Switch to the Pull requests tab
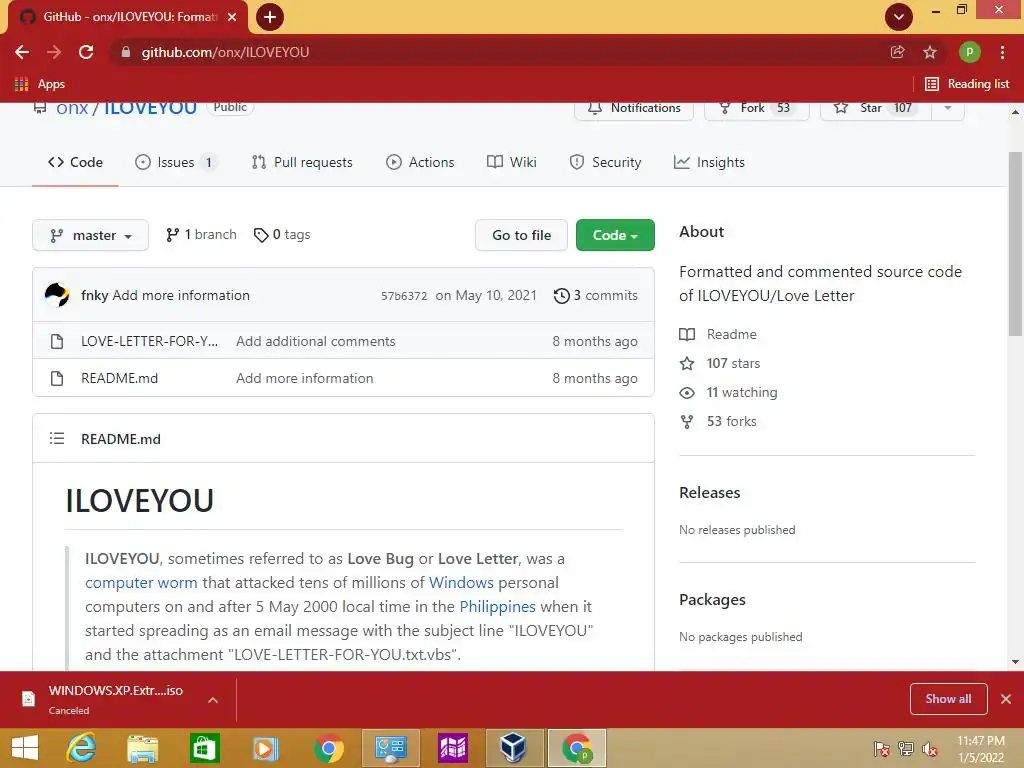Screen dimensions: 1024x768 pyautogui.click(x=302, y=162)
